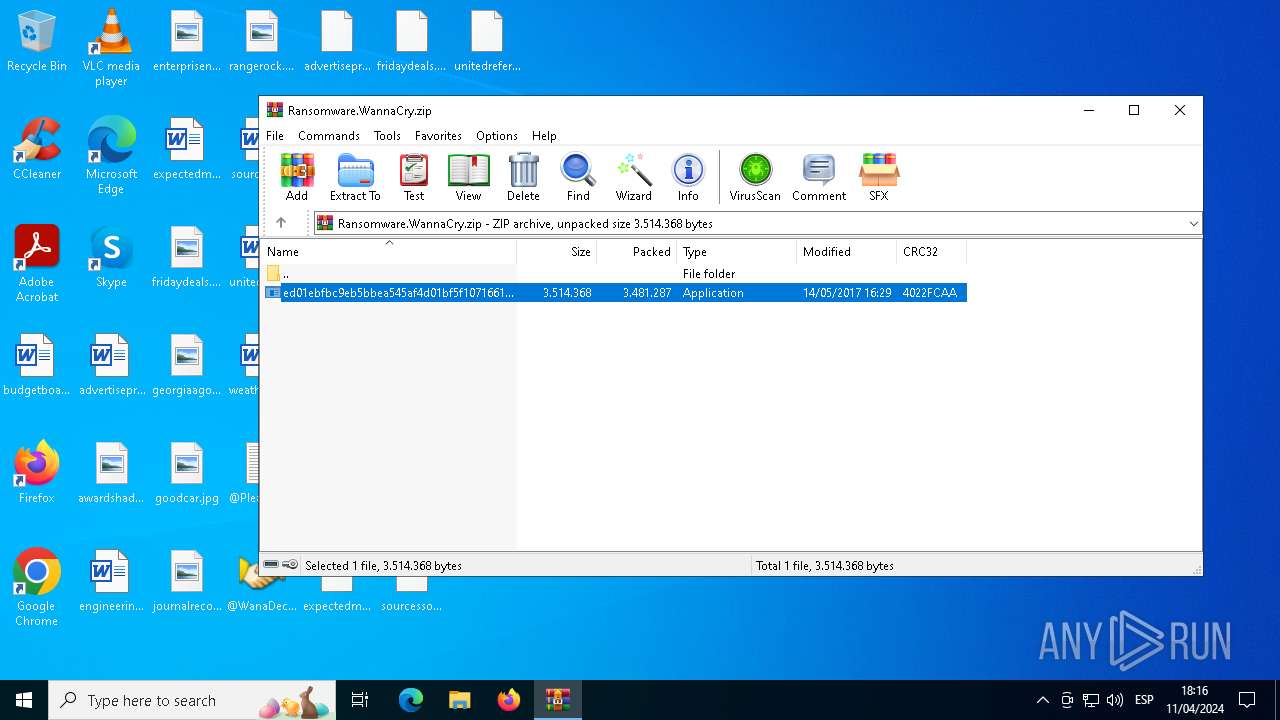Click the drive icon in status bar
Image resolution: width=1280 pixels, height=720 pixels.
[x=271, y=565]
